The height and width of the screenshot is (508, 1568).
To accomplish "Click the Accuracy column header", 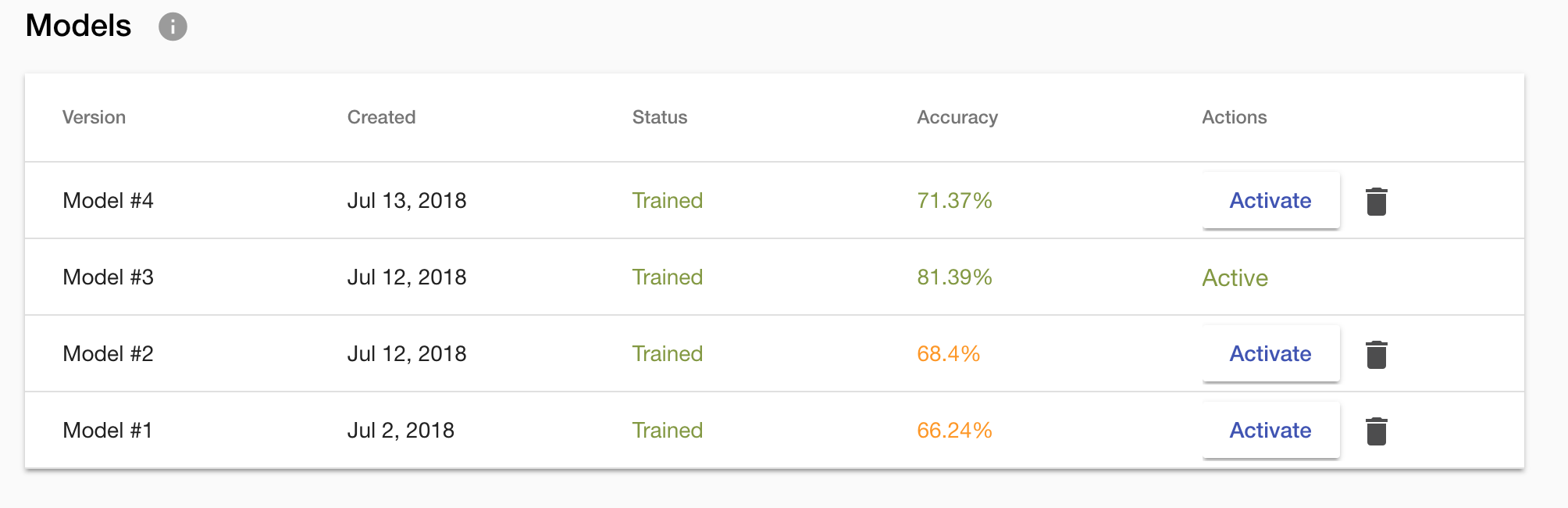I will coord(957,117).
